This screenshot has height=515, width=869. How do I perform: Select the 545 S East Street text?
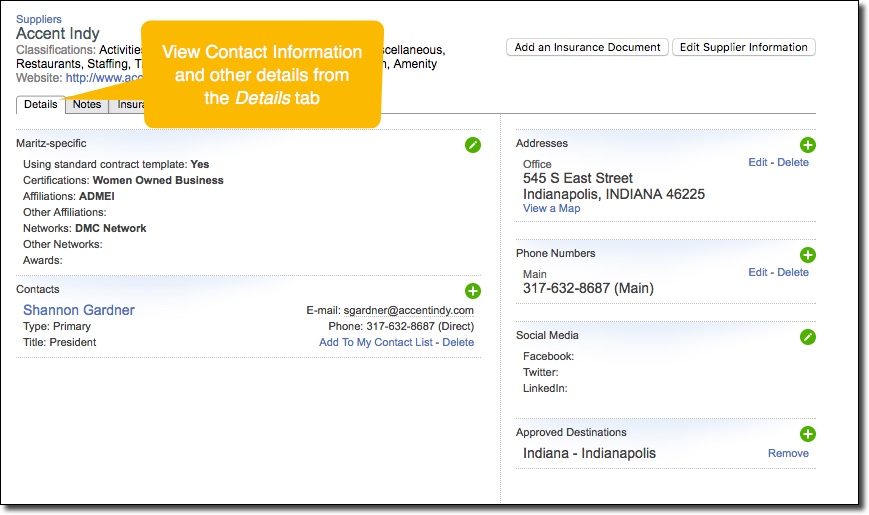point(577,178)
